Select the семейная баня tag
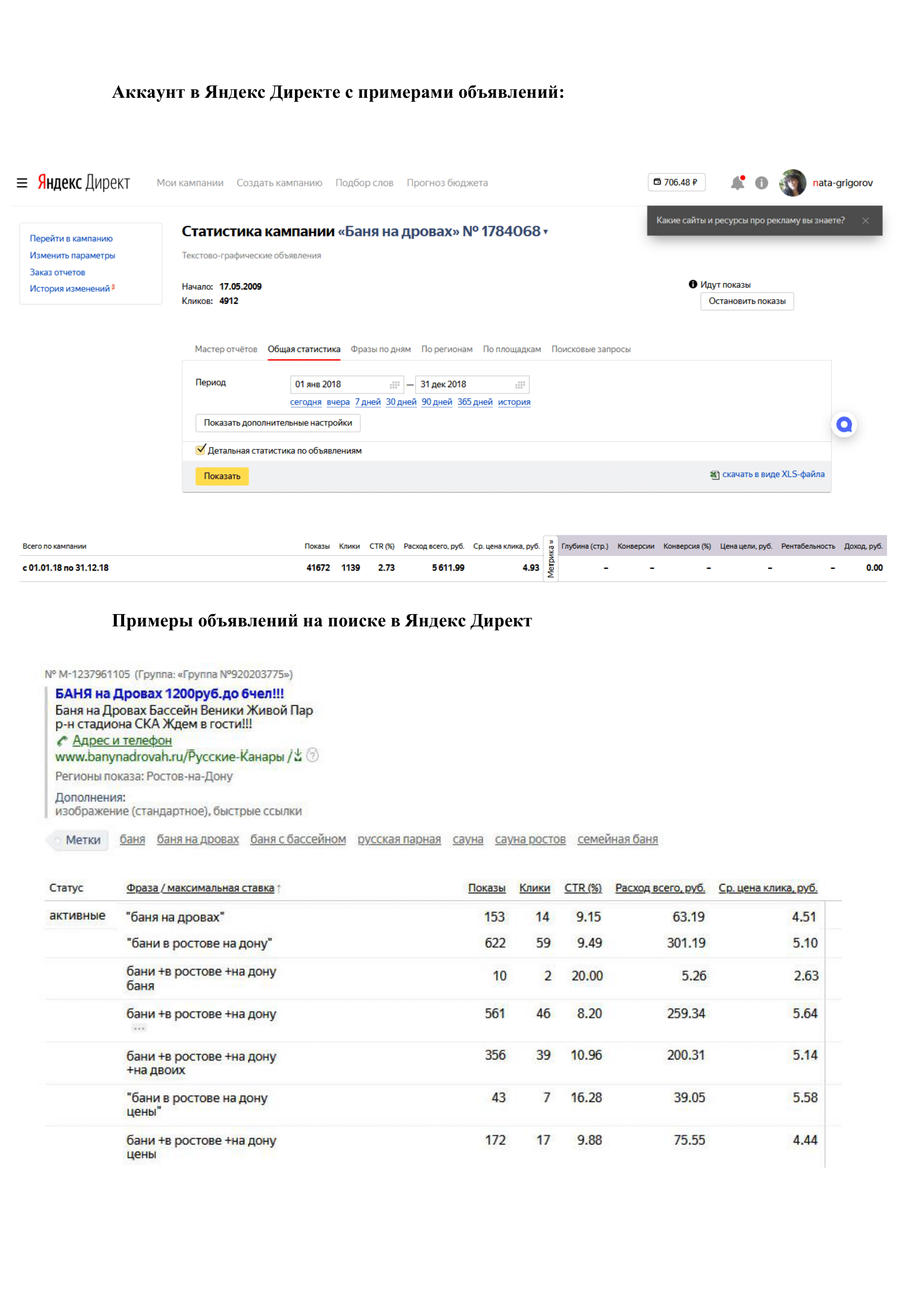Screen dimensions: 924x1307 617,840
